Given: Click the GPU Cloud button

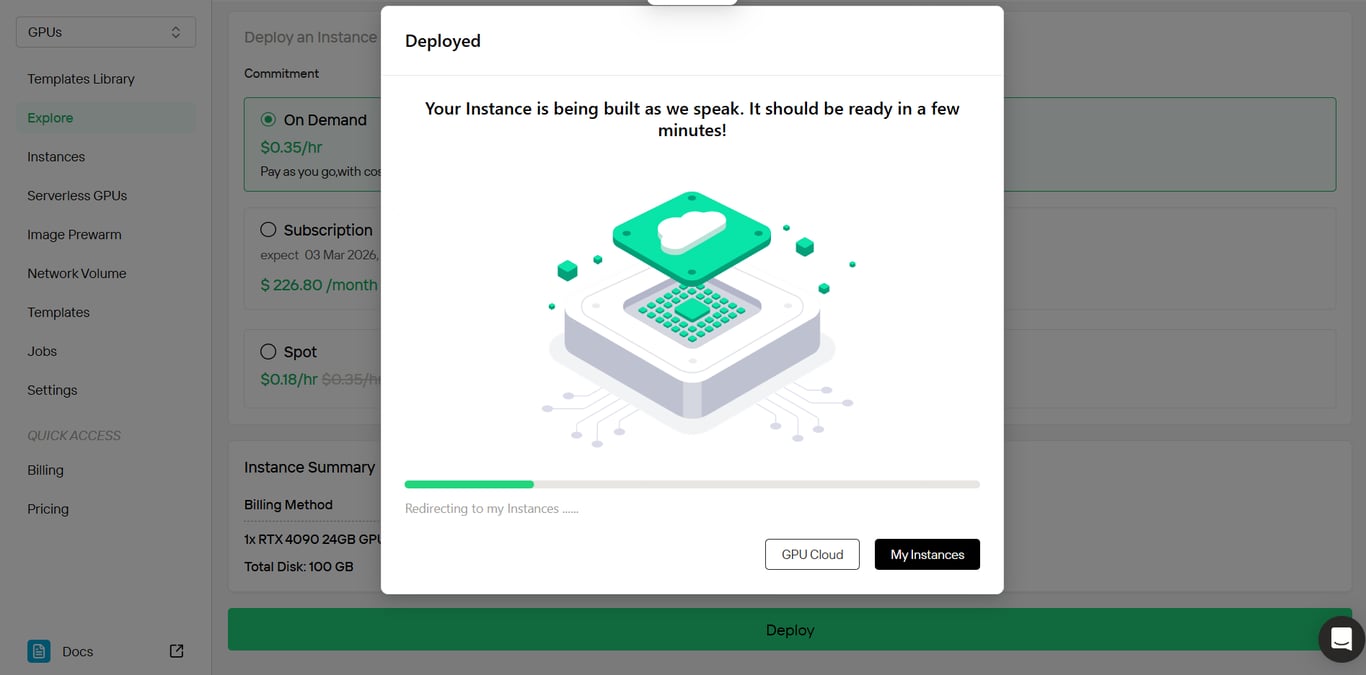Looking at the screenshot, I should pyautogui.click(x=812, y=554).
